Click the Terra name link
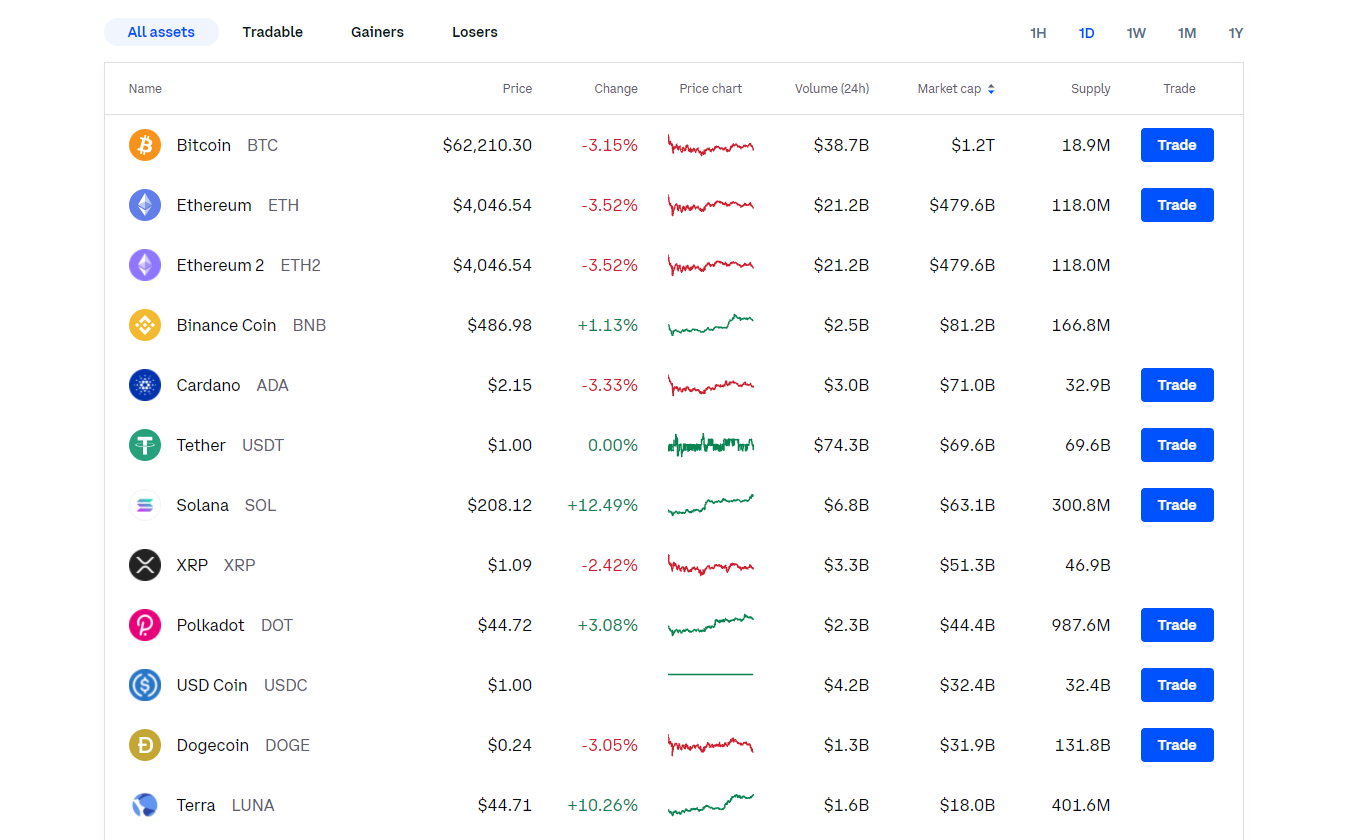This screenshot has width=1345, height=840. click(196, 805)
